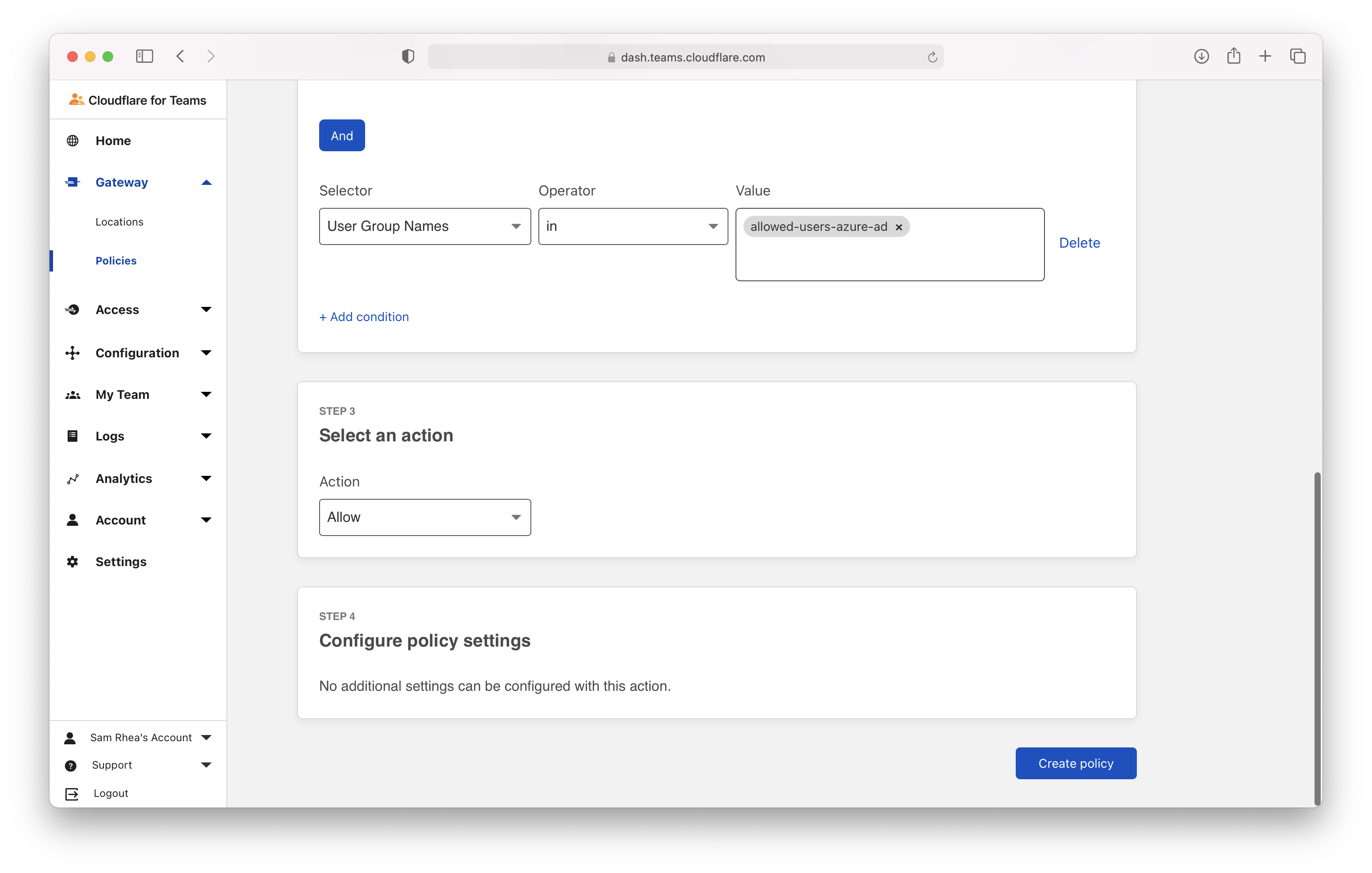Click the Logs document icon
Viewport: 1372px width, 873px height.
click(x=72, y=436)
